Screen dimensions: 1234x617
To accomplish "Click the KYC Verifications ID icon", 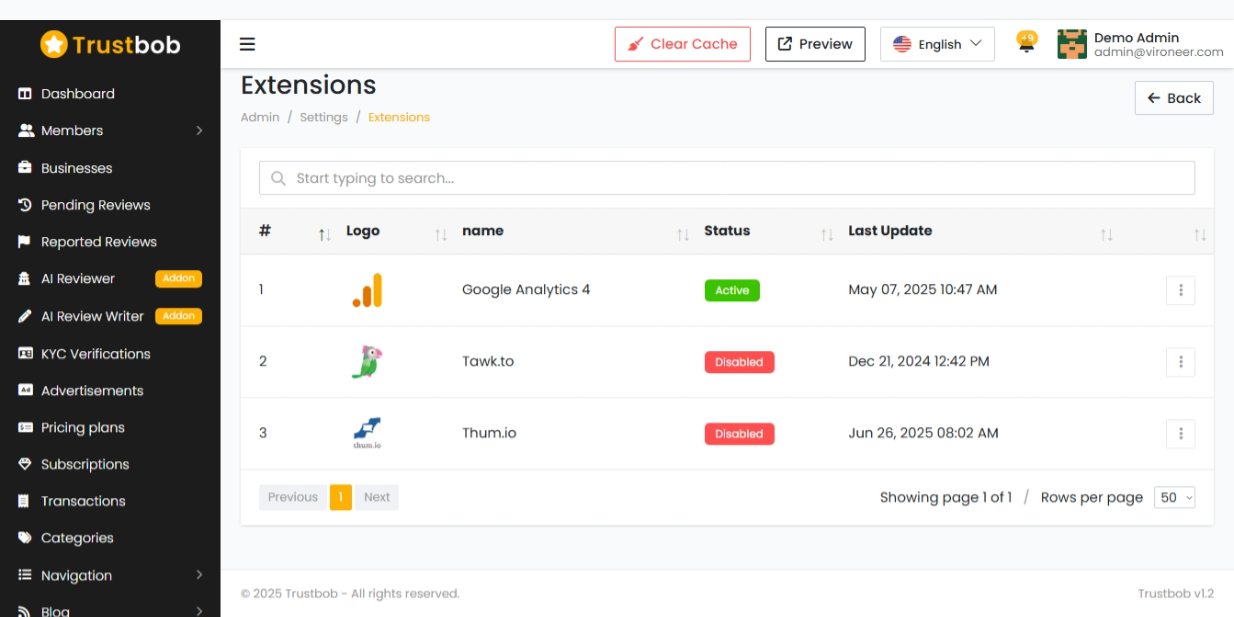I will coord(25,354).
